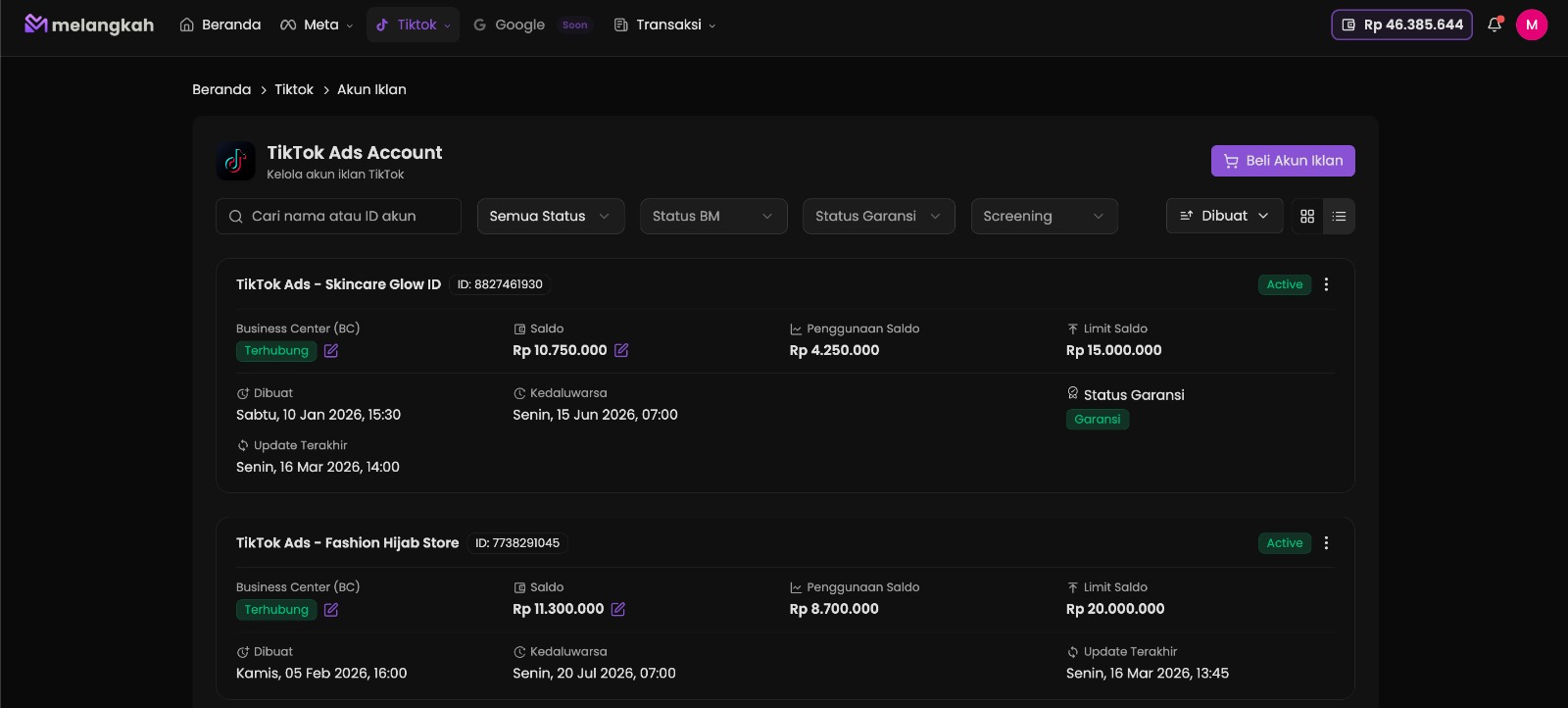Click Terhubung badge on Fashion Hijab Store
Screen dimensions: 1568x708
tap(276, 610)
